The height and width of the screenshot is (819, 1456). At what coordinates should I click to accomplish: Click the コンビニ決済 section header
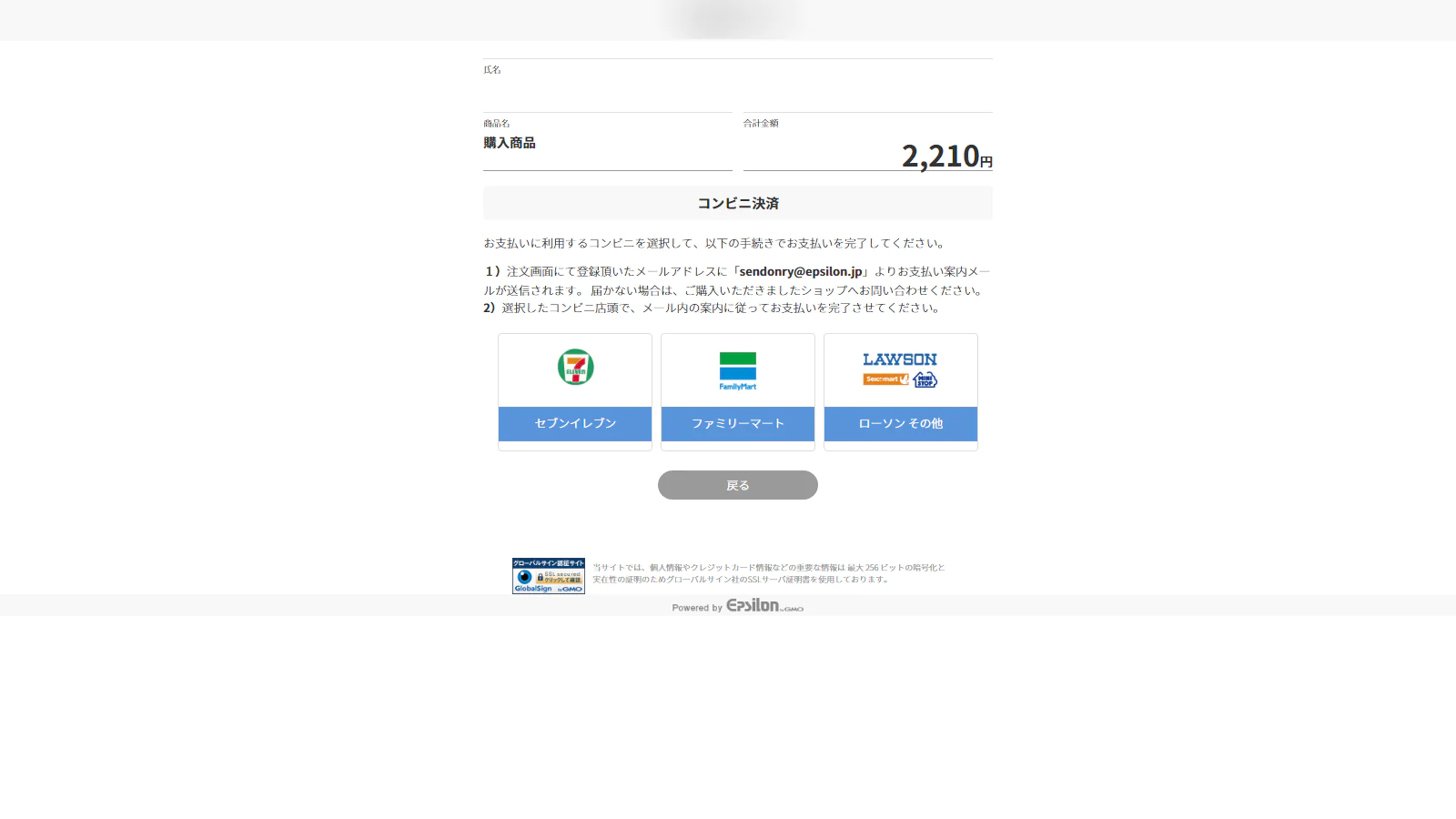click(x=738, y=203)
